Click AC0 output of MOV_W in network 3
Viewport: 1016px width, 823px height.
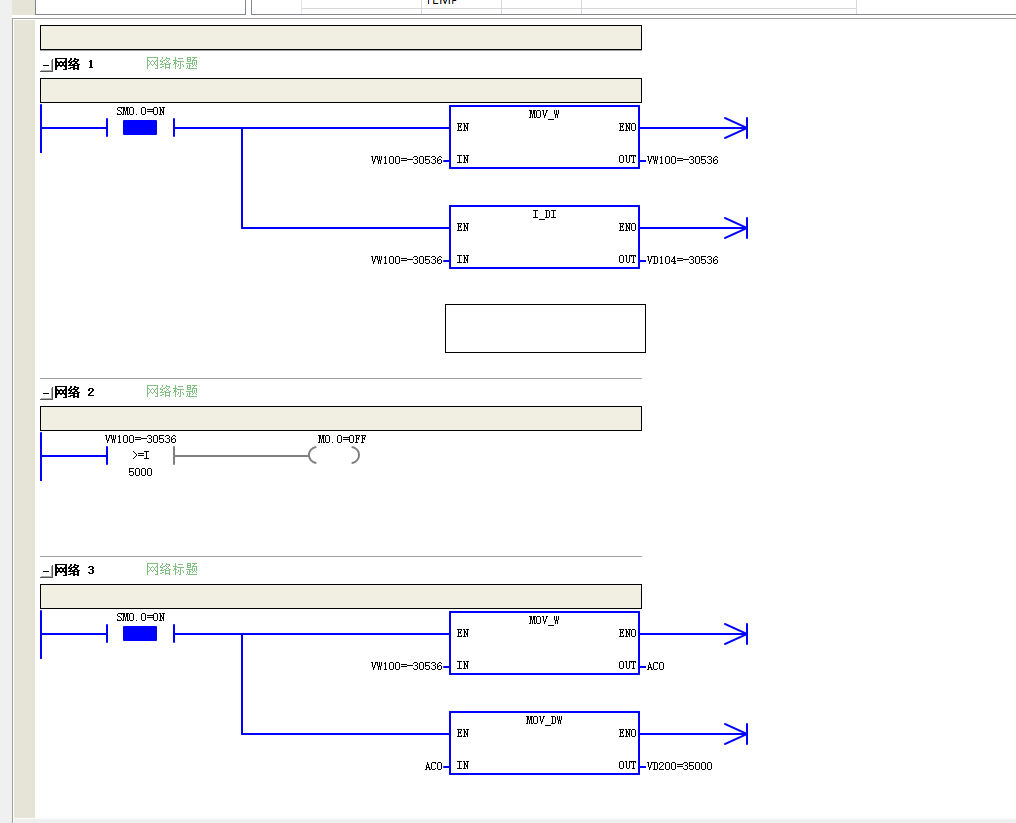point(655,666)
